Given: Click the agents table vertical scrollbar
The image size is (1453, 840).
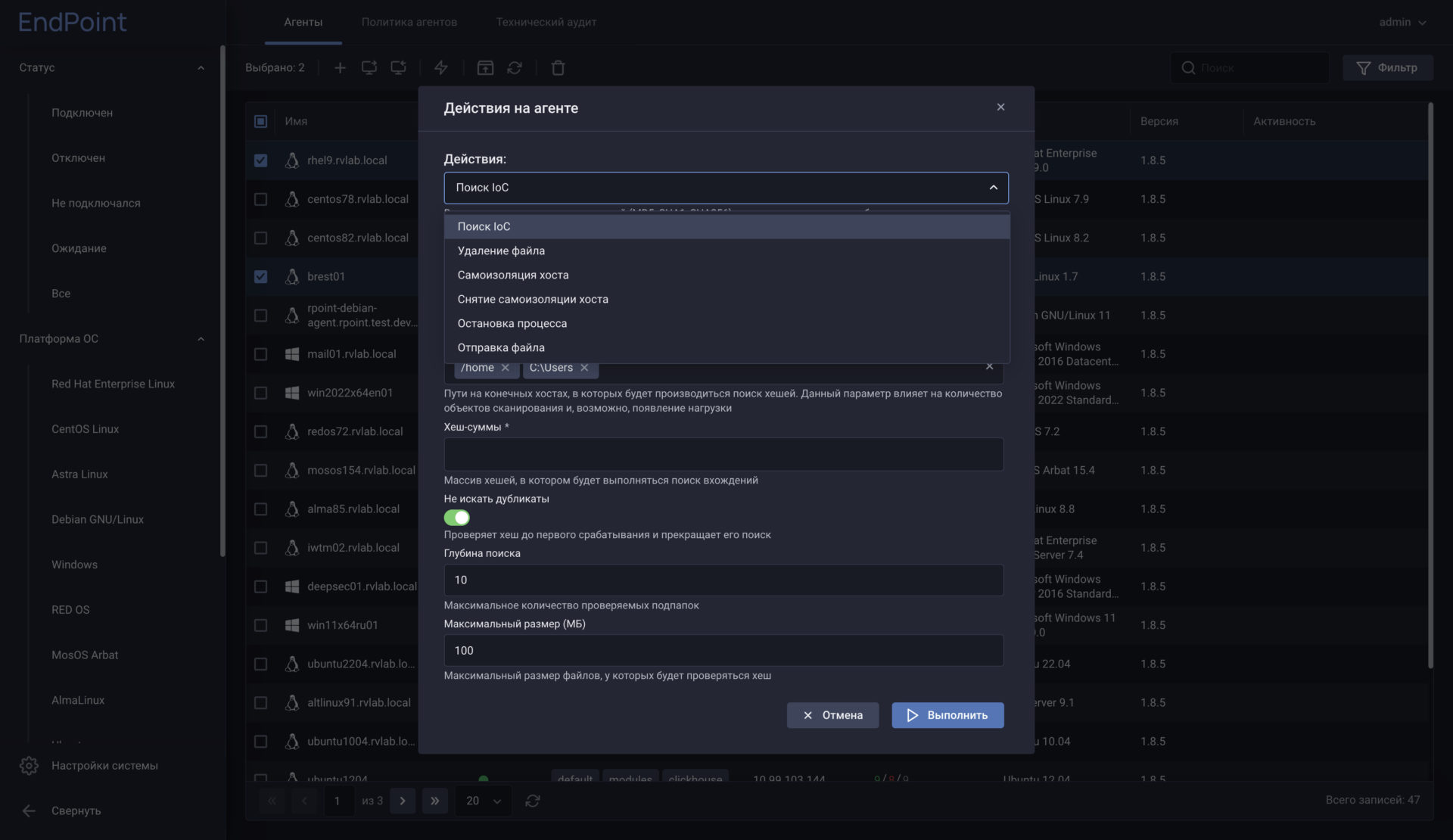Looking at the screenshot, I should (1430, 386).
